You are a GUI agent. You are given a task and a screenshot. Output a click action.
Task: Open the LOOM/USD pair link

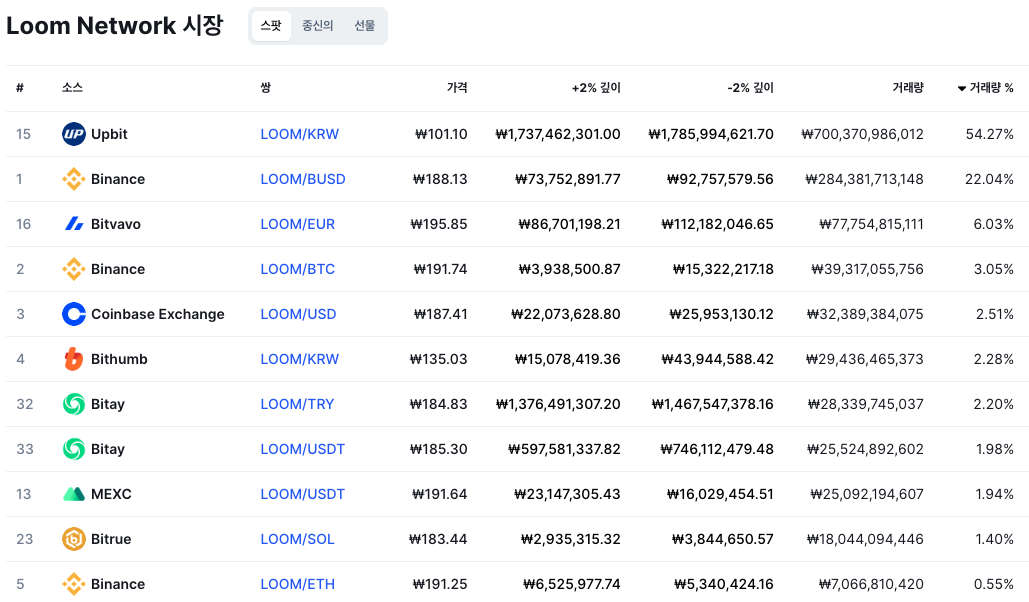click(x=298, y=314)
